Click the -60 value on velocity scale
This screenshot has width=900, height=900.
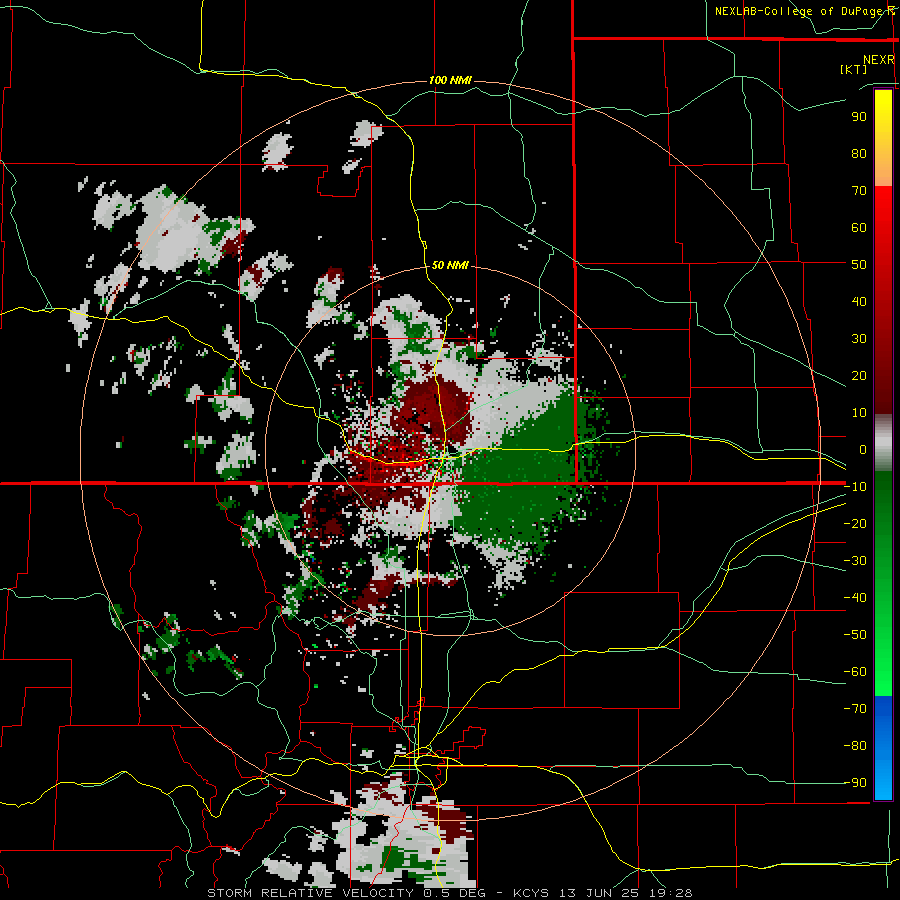point(855,672)
